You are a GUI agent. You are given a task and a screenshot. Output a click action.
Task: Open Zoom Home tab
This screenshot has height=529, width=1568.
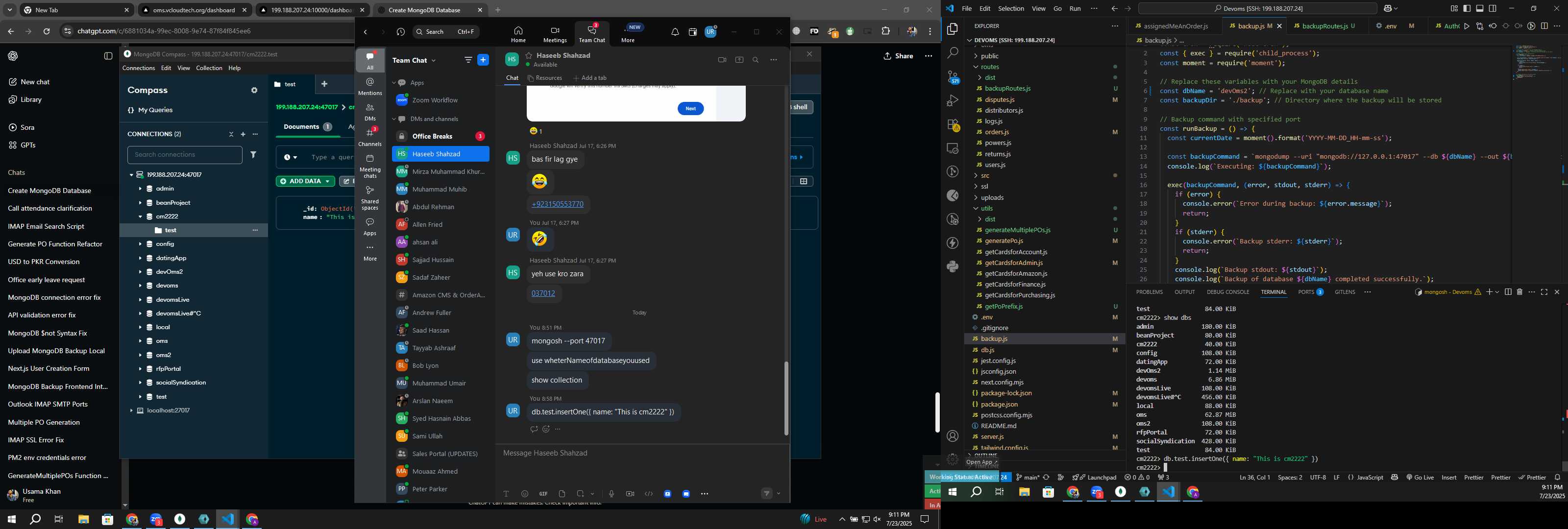(x=518, y=34)
